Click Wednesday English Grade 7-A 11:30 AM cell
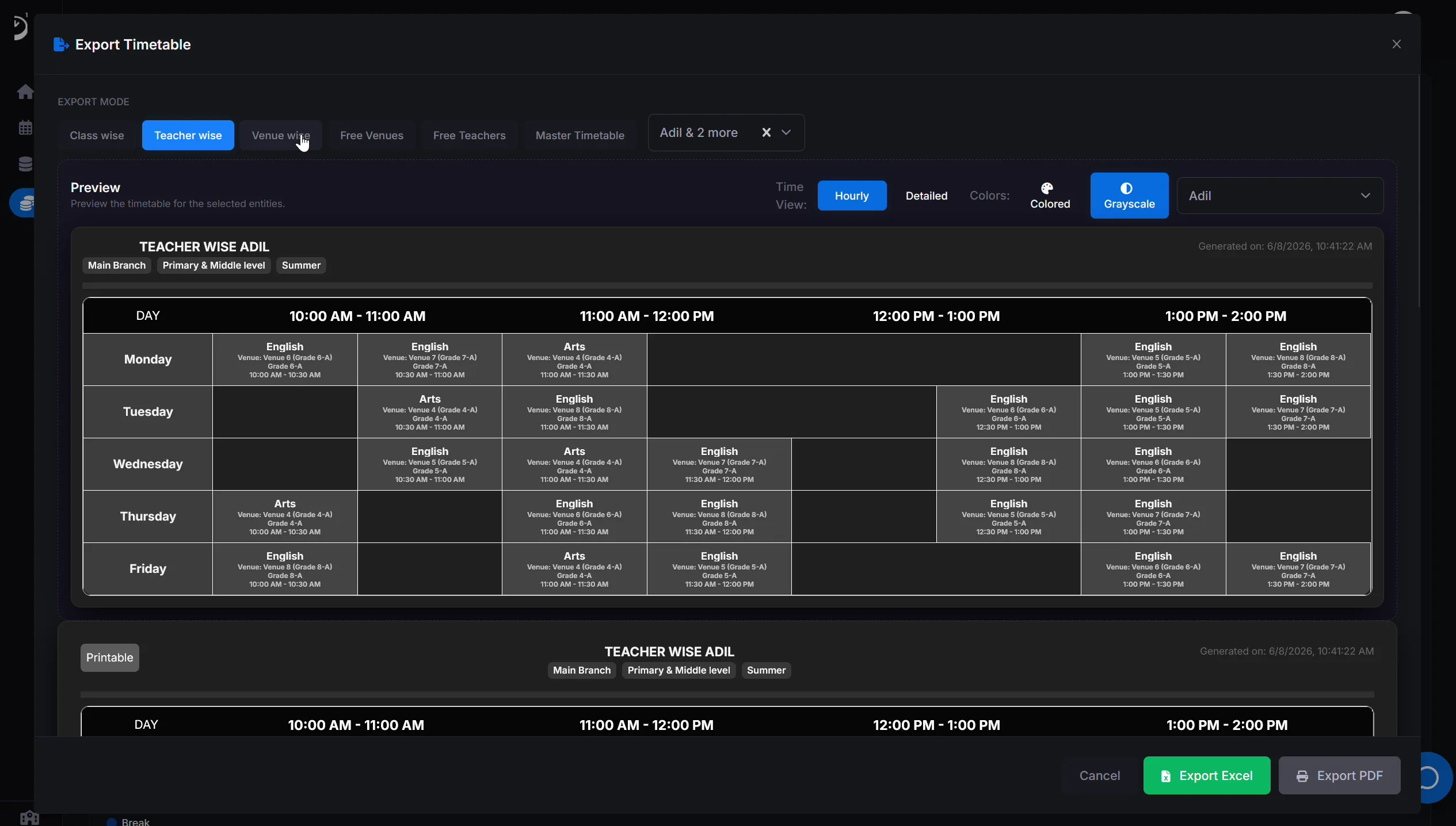 point(719,464)
